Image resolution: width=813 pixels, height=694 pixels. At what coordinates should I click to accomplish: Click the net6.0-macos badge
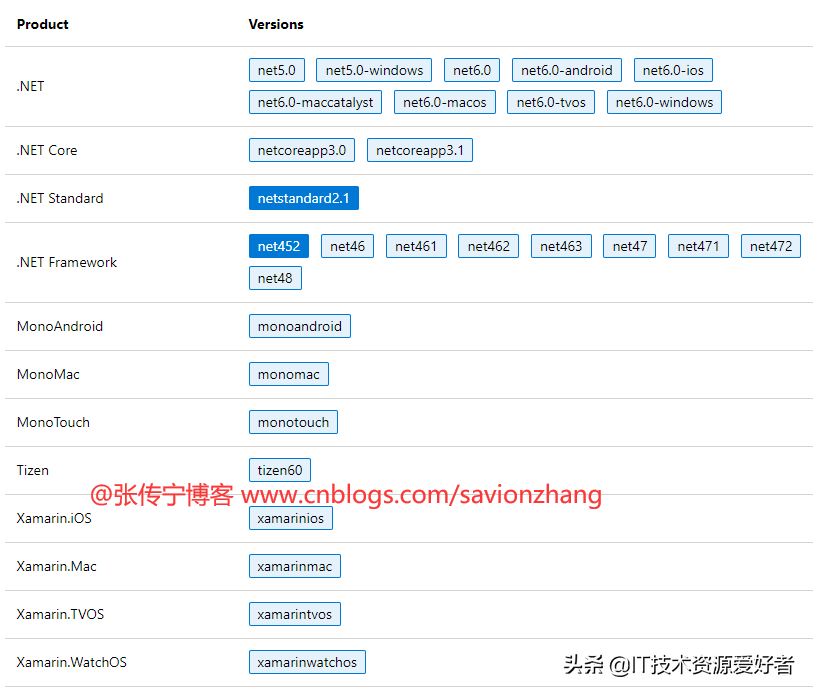444,102
